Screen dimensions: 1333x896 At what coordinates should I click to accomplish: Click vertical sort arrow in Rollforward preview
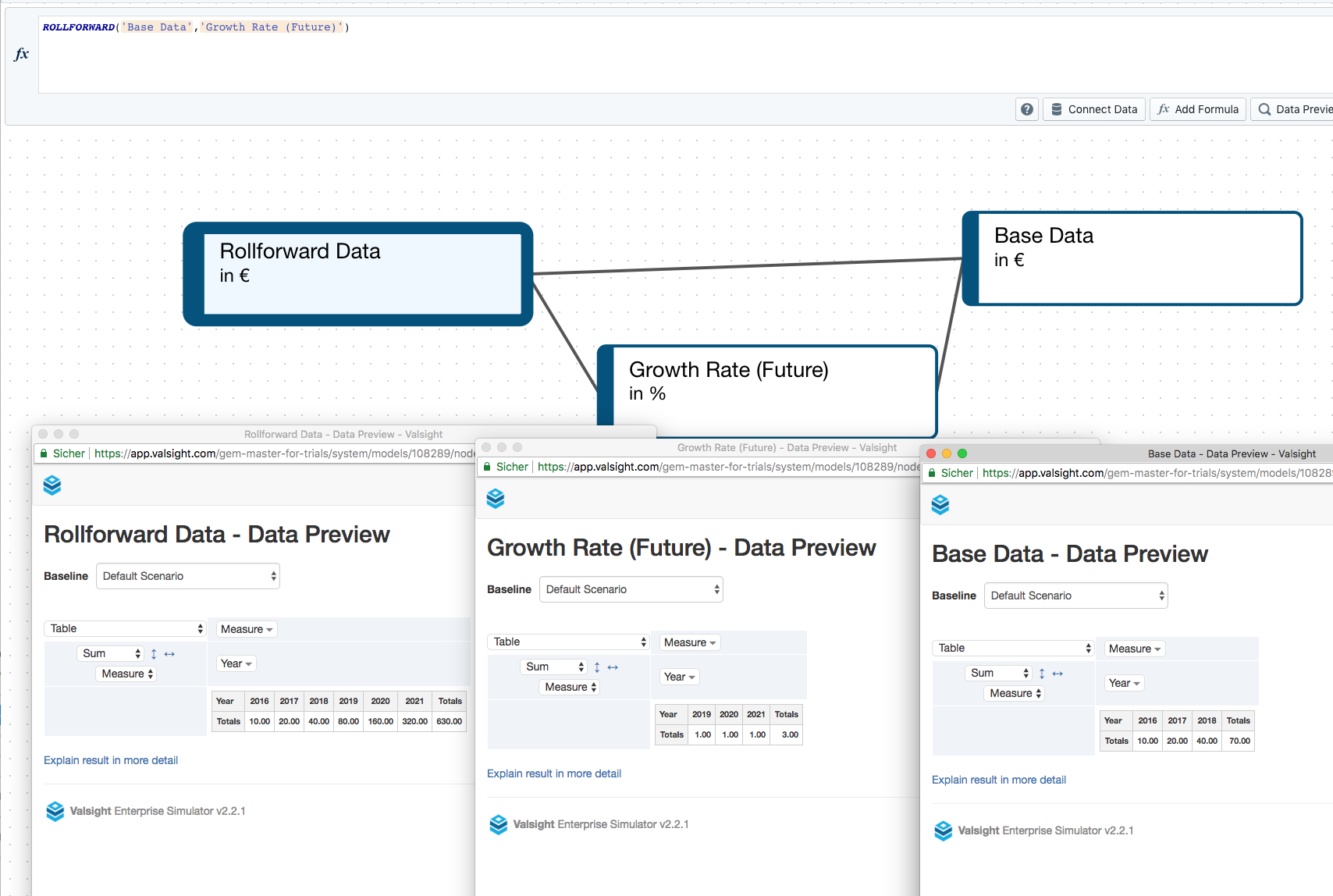pyautogui.click(x=154, y=654)
